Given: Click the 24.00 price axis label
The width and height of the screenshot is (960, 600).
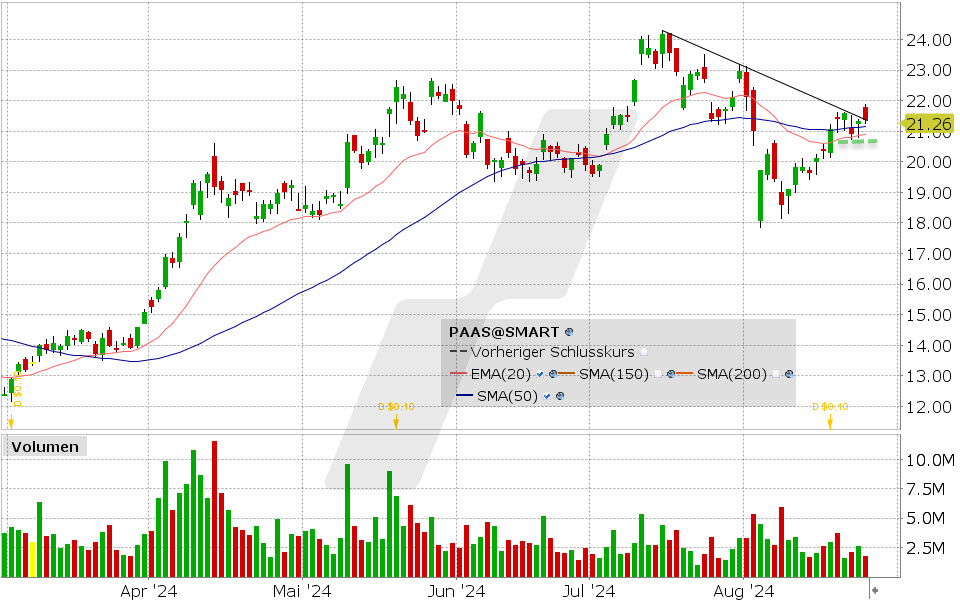Looking at the screenshot, I should [x=928, y=40].
